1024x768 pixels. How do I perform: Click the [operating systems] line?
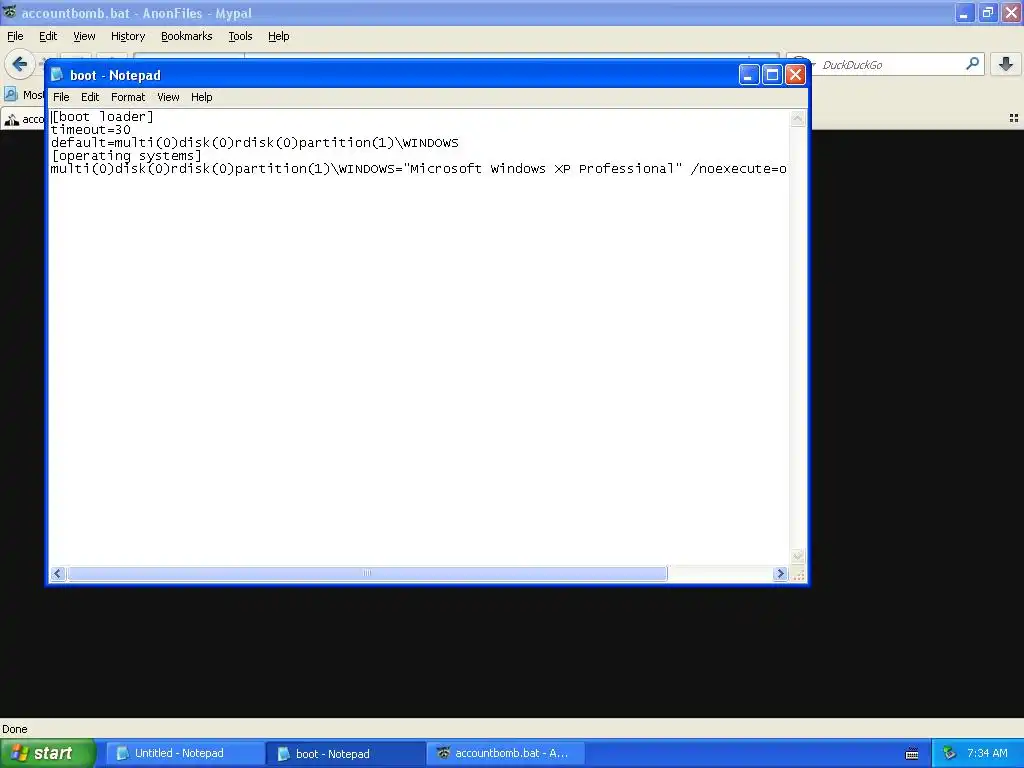point(127,155)
